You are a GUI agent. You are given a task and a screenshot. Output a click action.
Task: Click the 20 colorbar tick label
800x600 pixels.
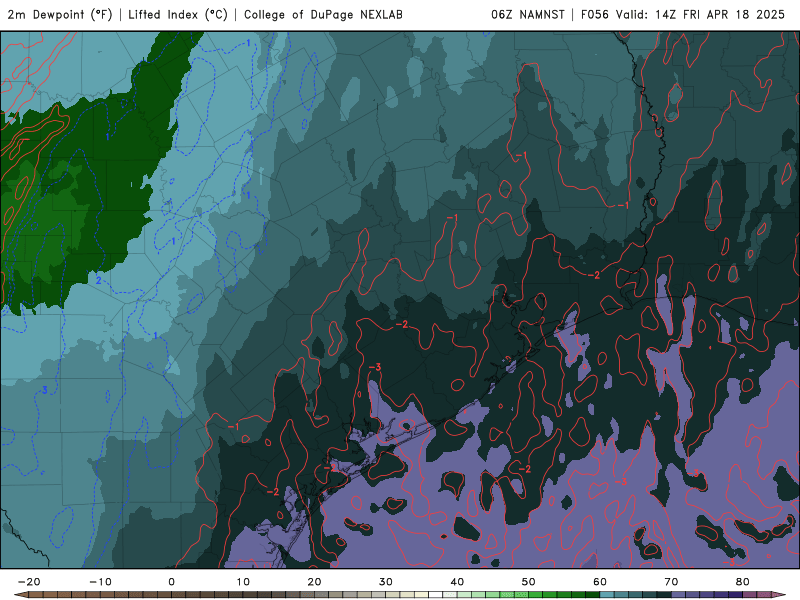point(314,582)
